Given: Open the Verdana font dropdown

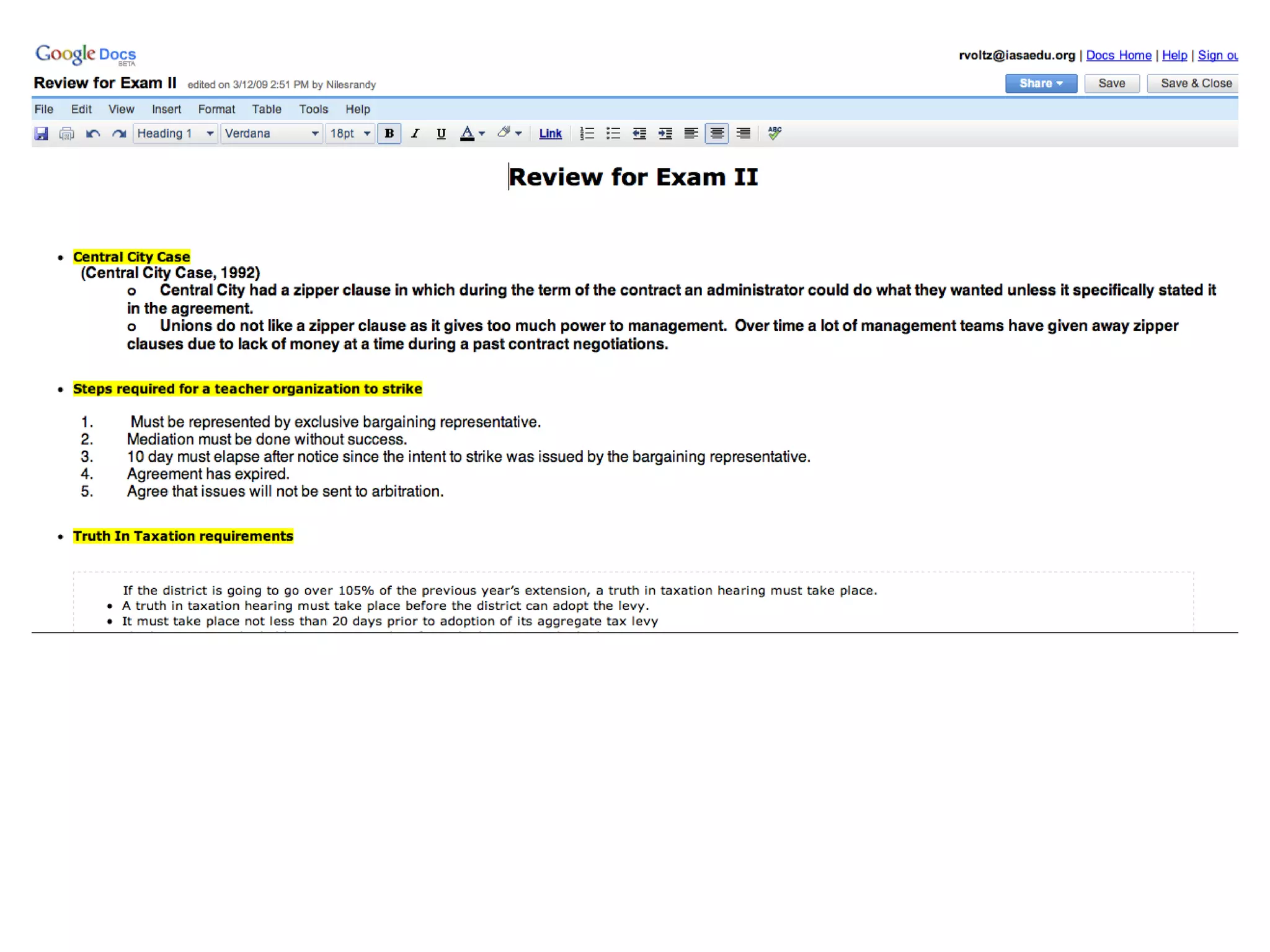Looking at the screenshot, I should click(x=271, y=133).
